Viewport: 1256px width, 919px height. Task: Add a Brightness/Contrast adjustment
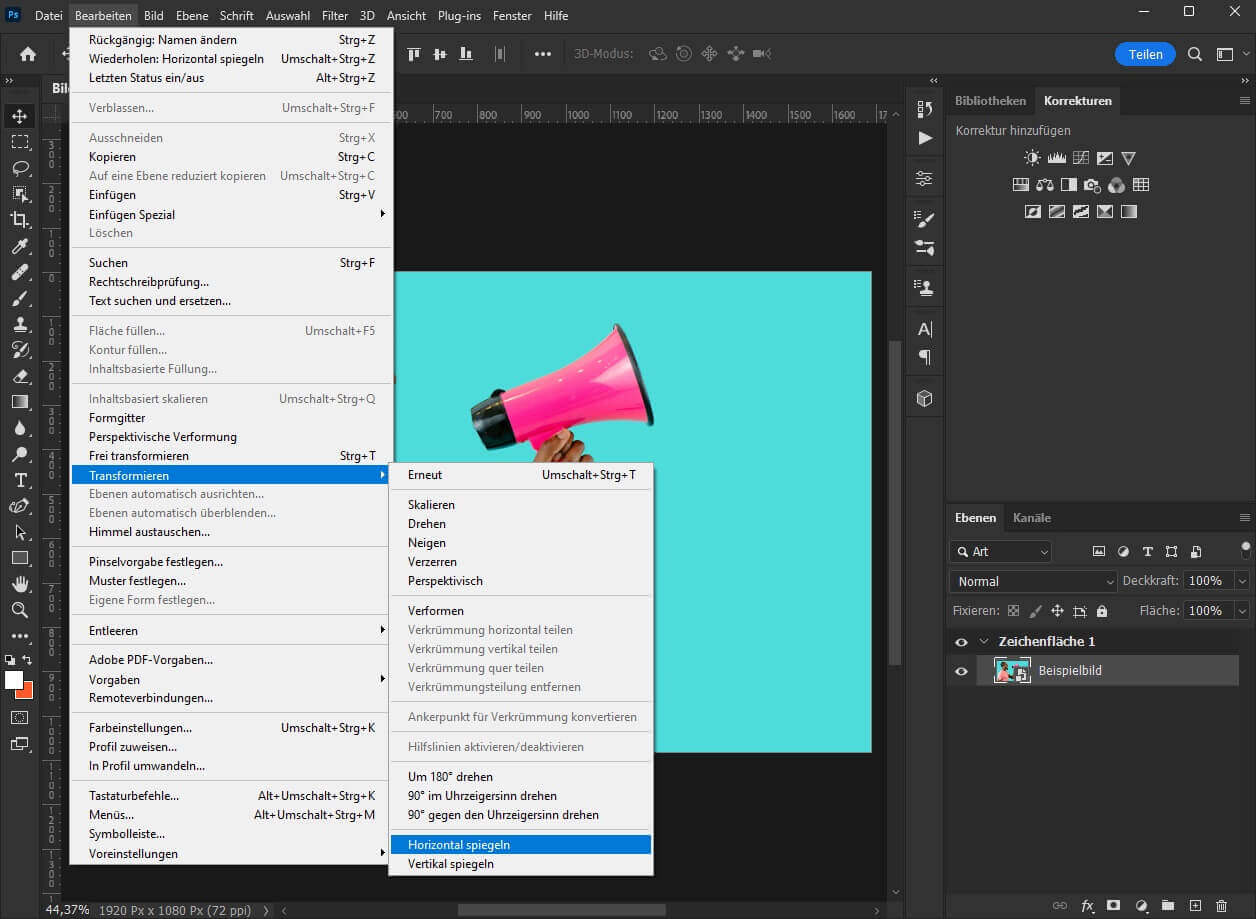coord(1031,157)
